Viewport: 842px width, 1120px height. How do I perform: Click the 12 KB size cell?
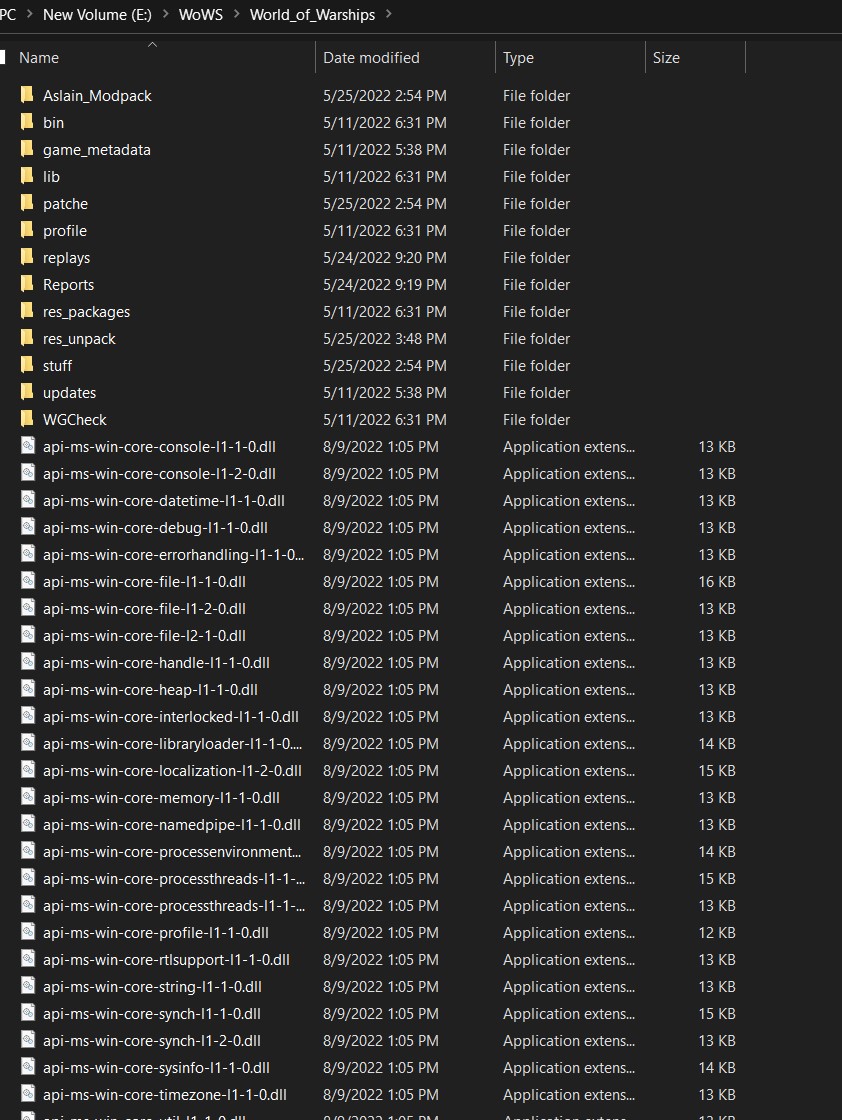pos(717,932)
